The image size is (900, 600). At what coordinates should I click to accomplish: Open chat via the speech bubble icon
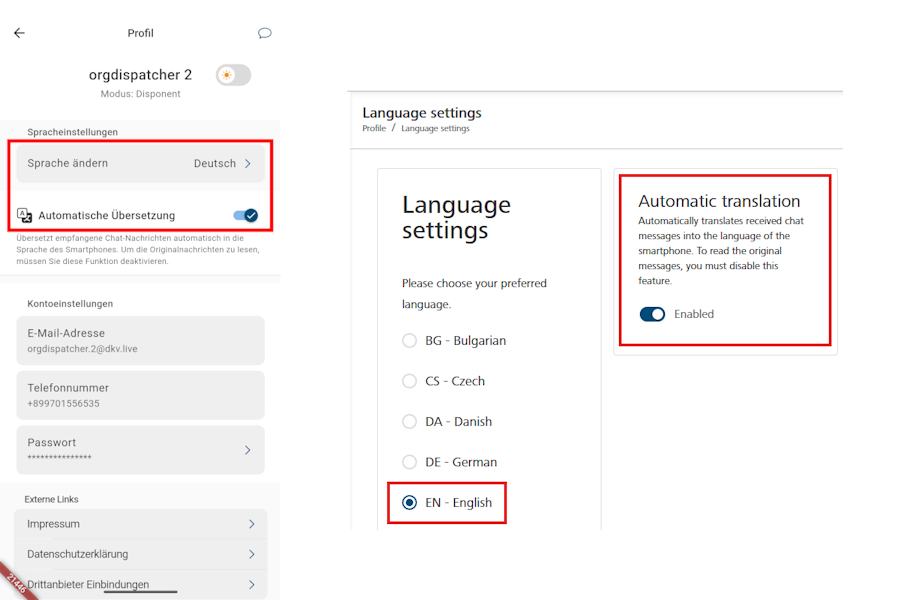[265, 33]
